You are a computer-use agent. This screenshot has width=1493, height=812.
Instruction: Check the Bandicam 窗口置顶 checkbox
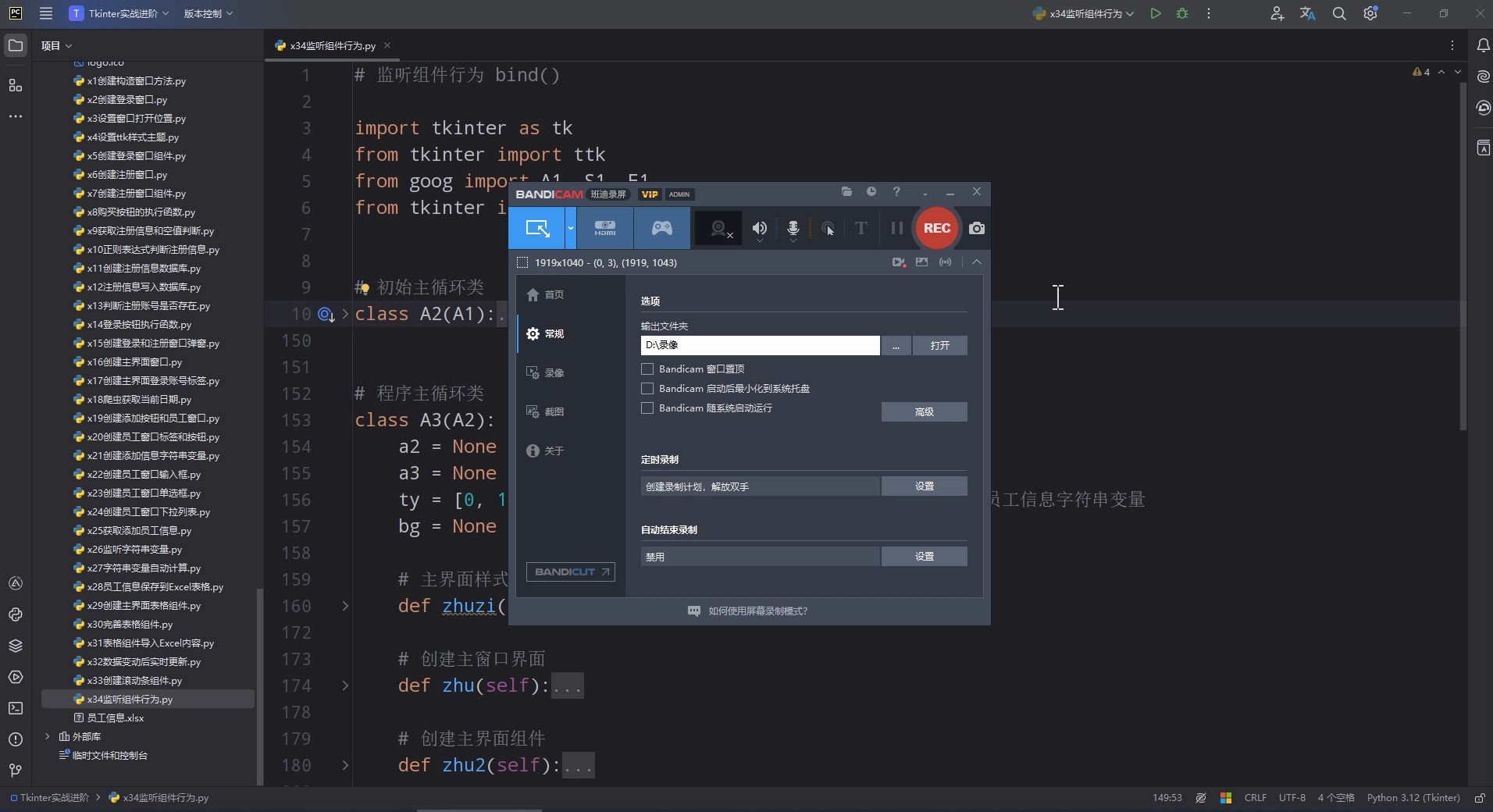pyautogui.click(x=647, y=369)
